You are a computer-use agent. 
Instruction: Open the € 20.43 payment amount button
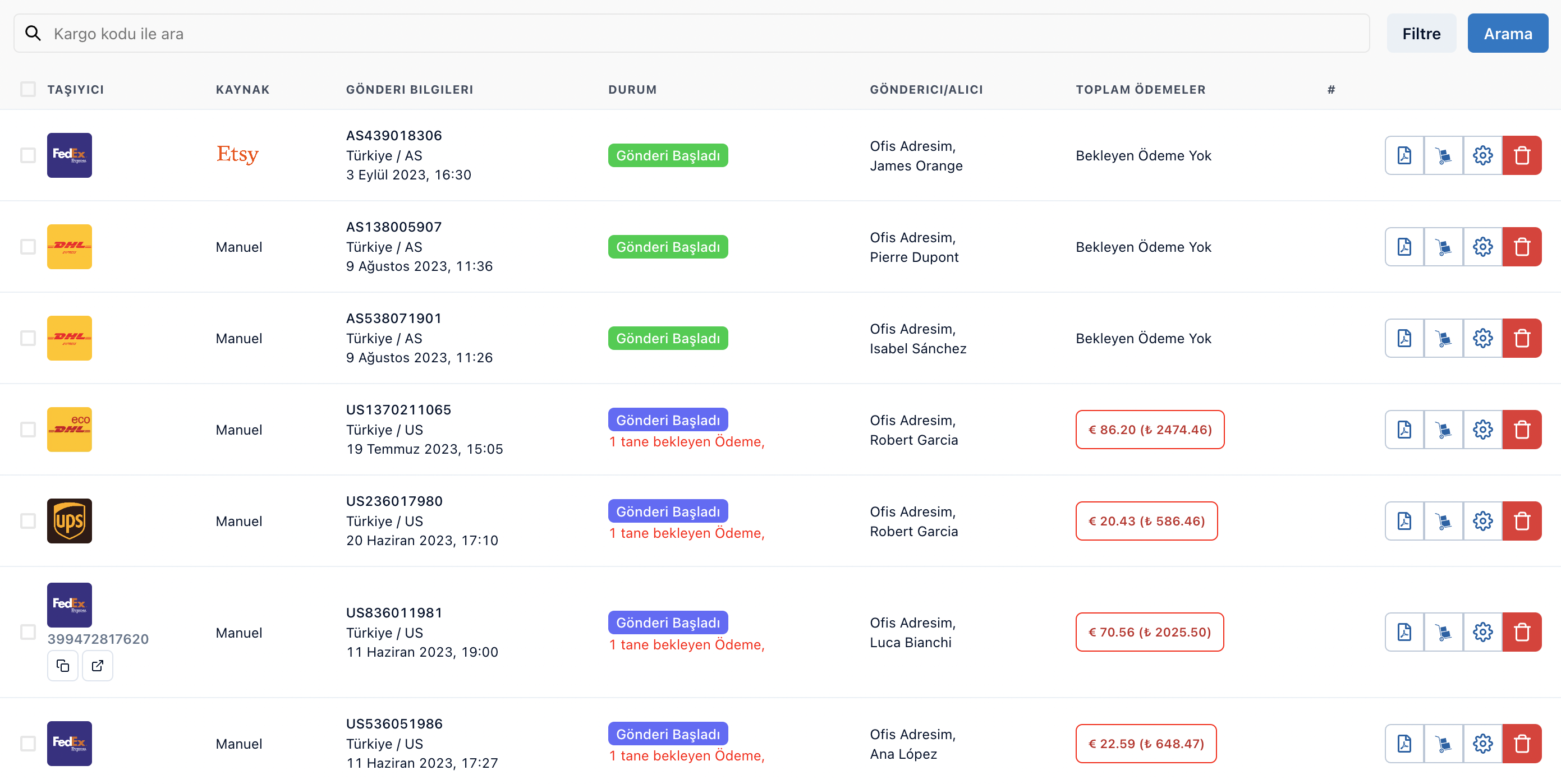pyautogui.click(x=1146, y=521)
